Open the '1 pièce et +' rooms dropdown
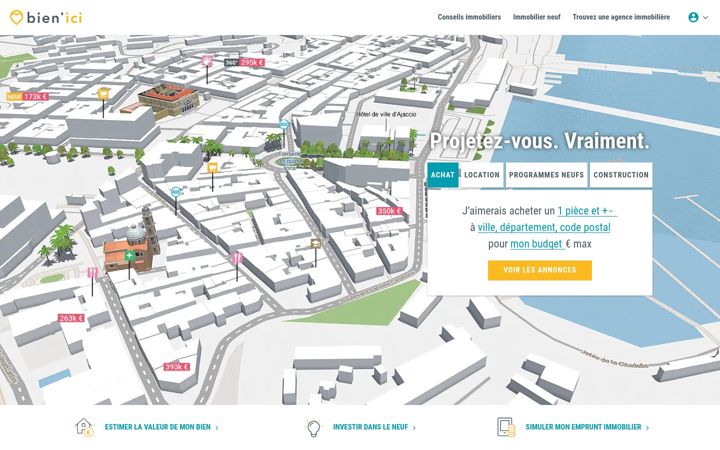720x450 pixels. (x=586, y=211)
